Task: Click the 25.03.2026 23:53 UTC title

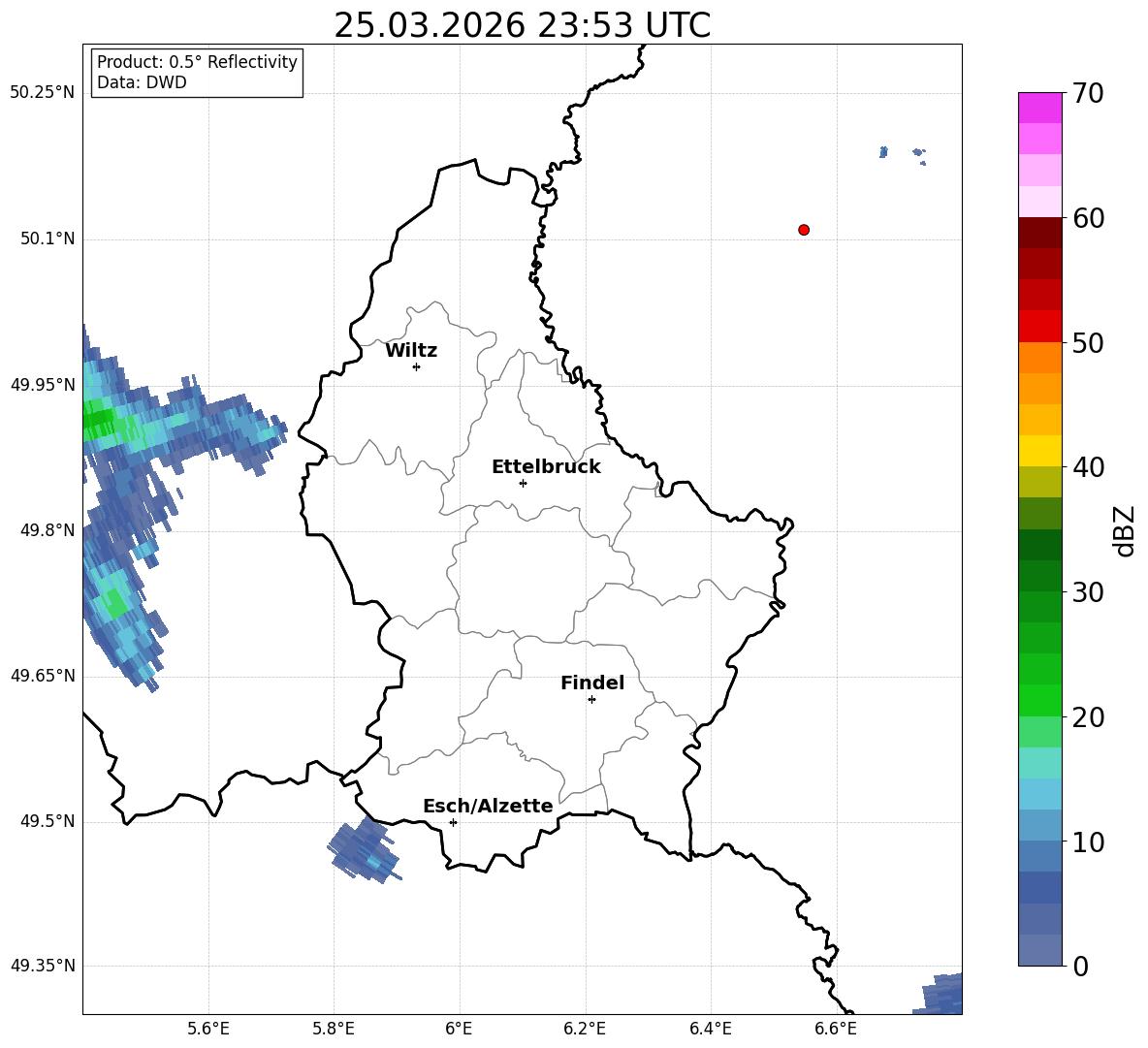Action: (x=522, y=25)
